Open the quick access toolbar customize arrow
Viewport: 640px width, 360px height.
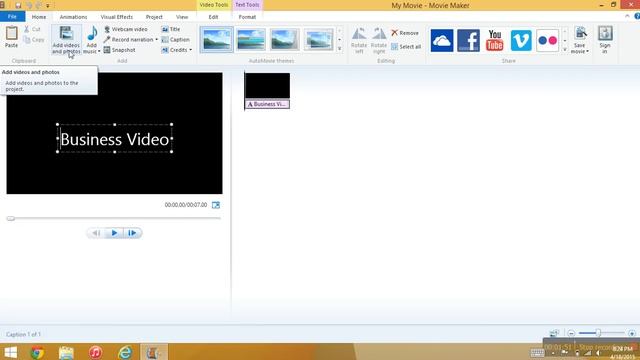point(48,6)
